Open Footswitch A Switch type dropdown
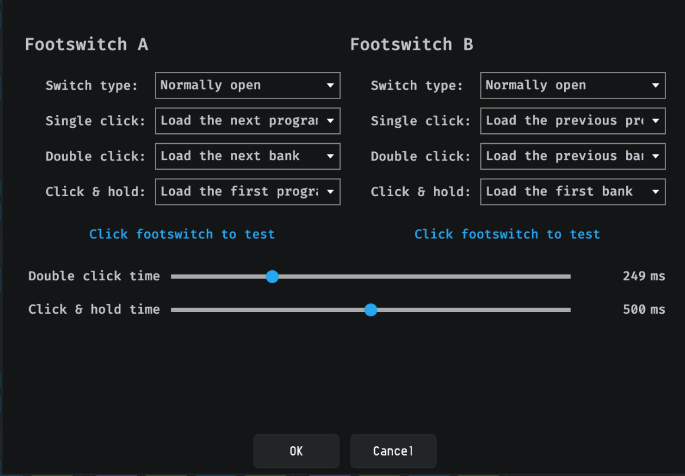Viewport: 685px width, 476px height. click(x=248, y=86)
